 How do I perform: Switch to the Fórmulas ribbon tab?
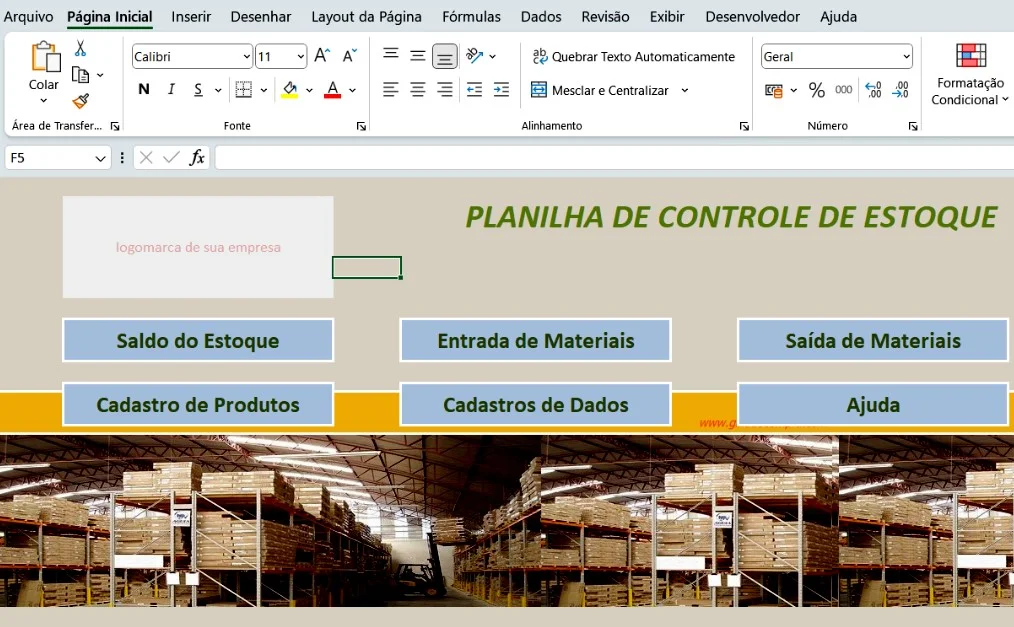tap(471, 16)
